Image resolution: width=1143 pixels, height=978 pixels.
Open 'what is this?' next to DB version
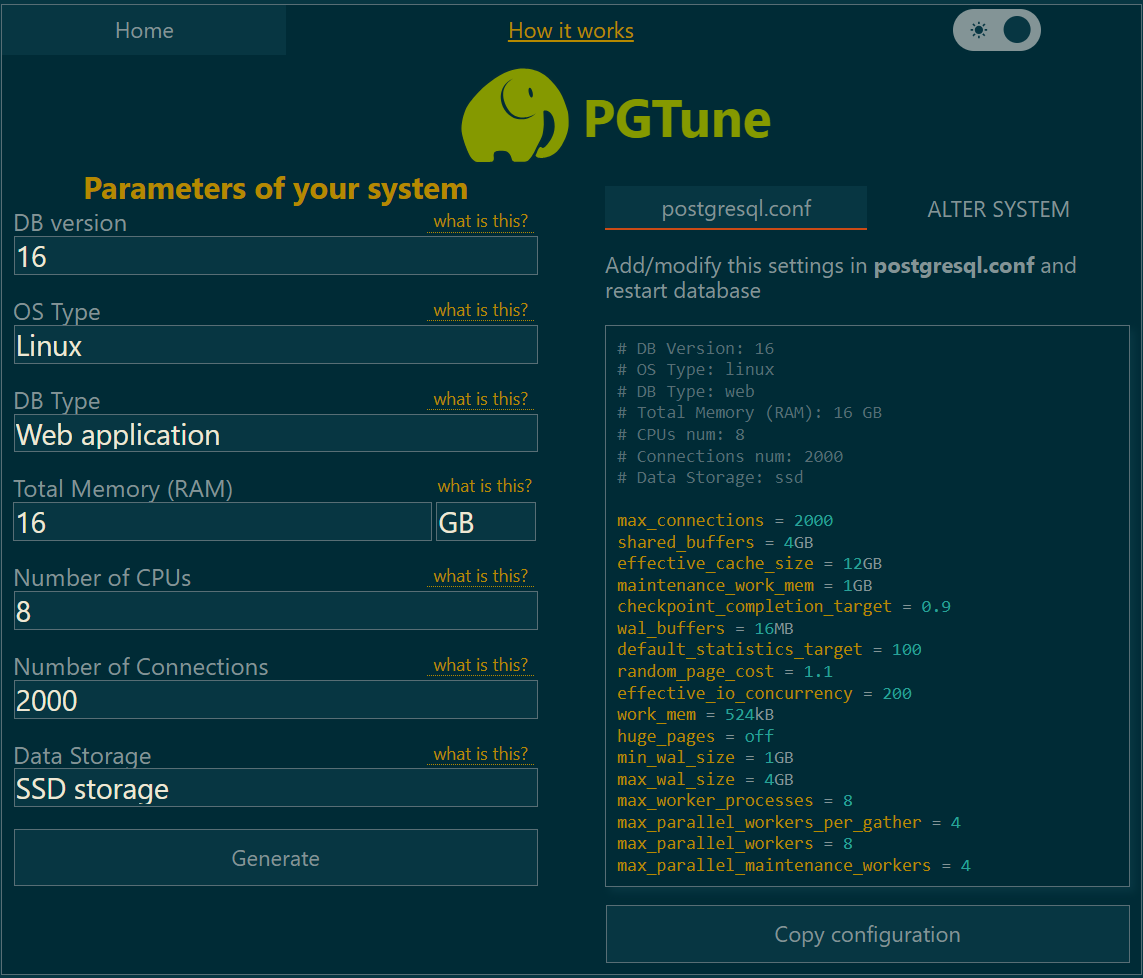click(x=480, y=221)
